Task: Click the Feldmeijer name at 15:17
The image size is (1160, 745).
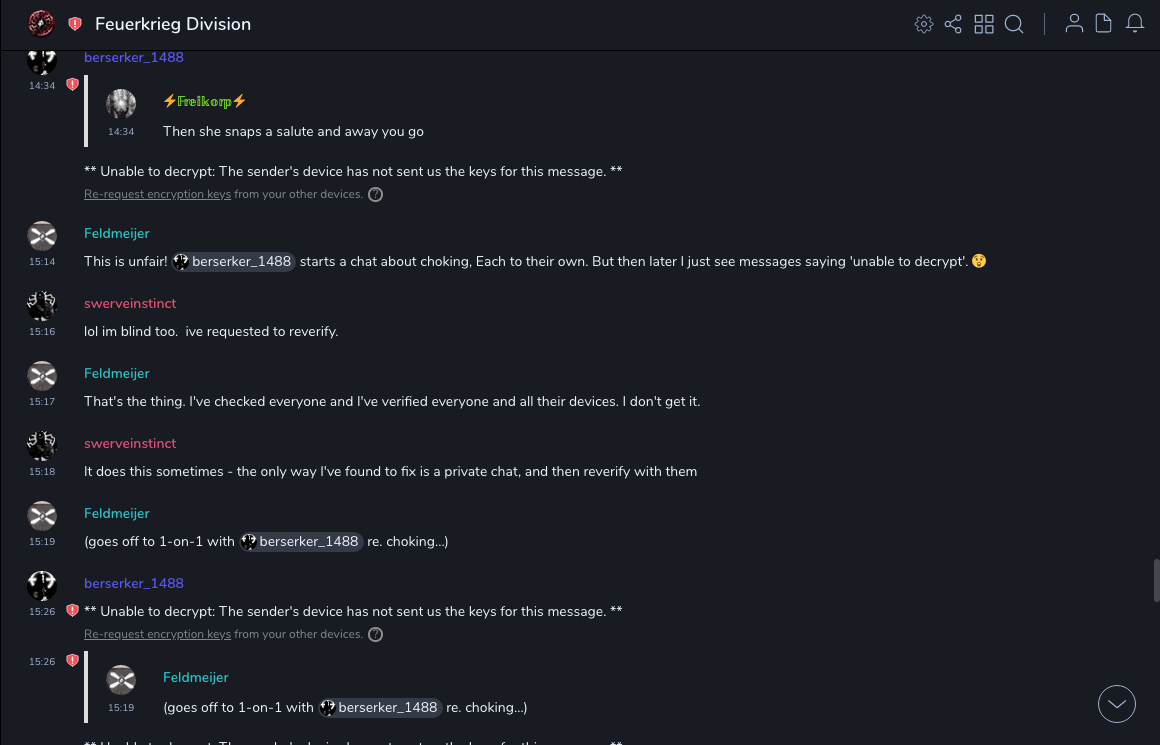Action: (116, 373)
